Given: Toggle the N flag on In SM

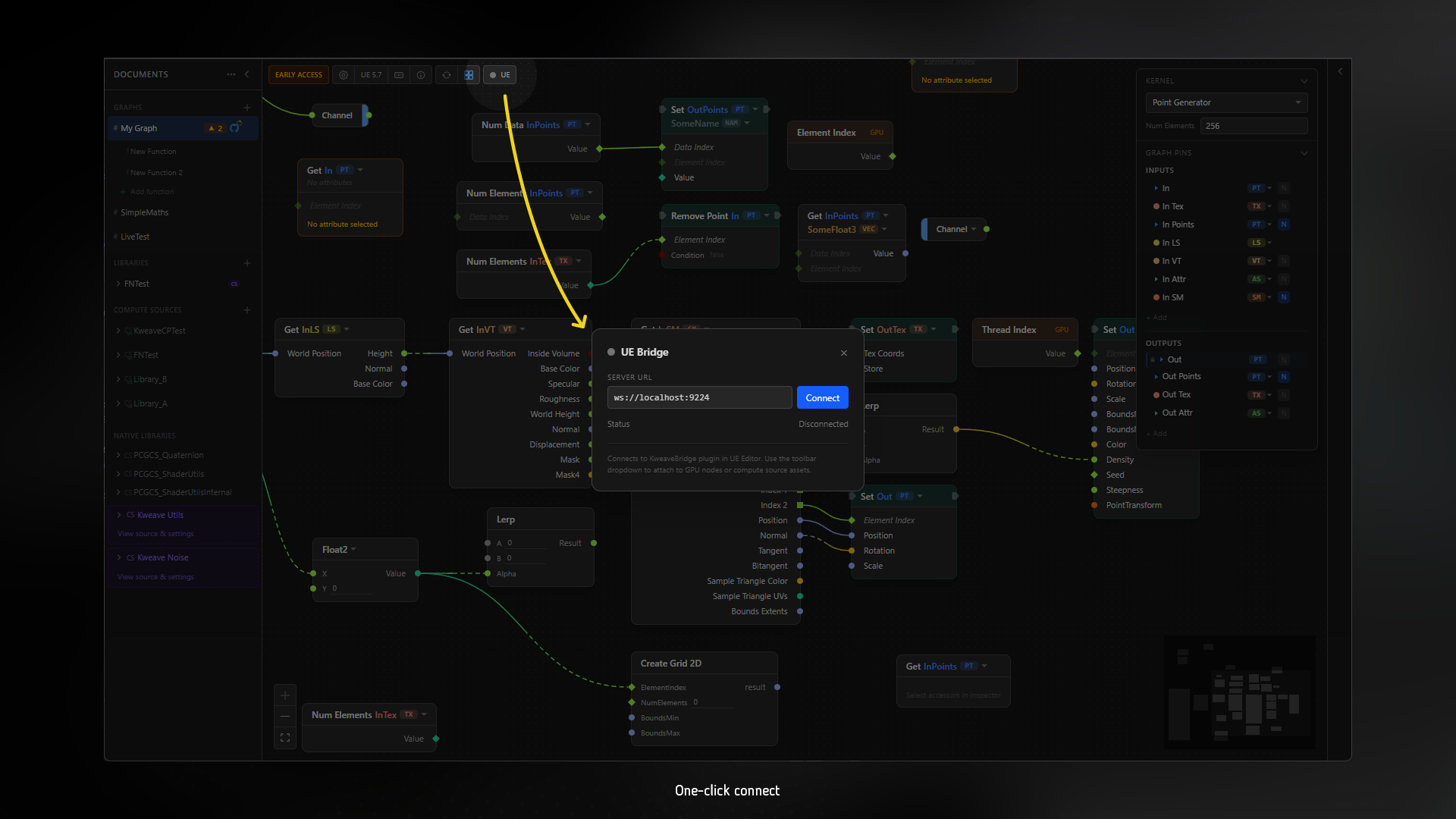Looking at the screenshot, I should [x=1284, y=297].
